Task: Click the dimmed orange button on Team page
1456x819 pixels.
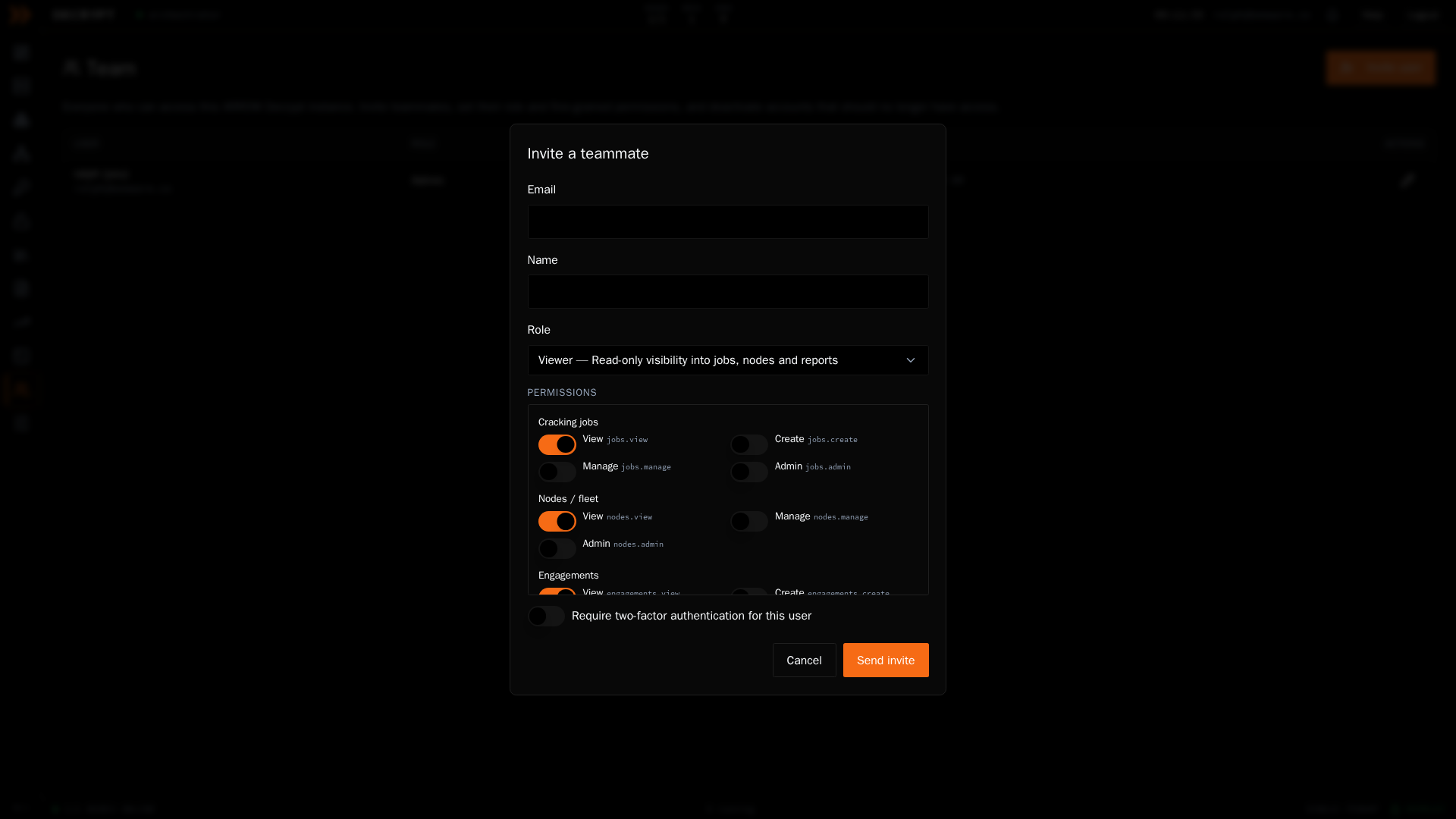Action: pos(1381,68)
